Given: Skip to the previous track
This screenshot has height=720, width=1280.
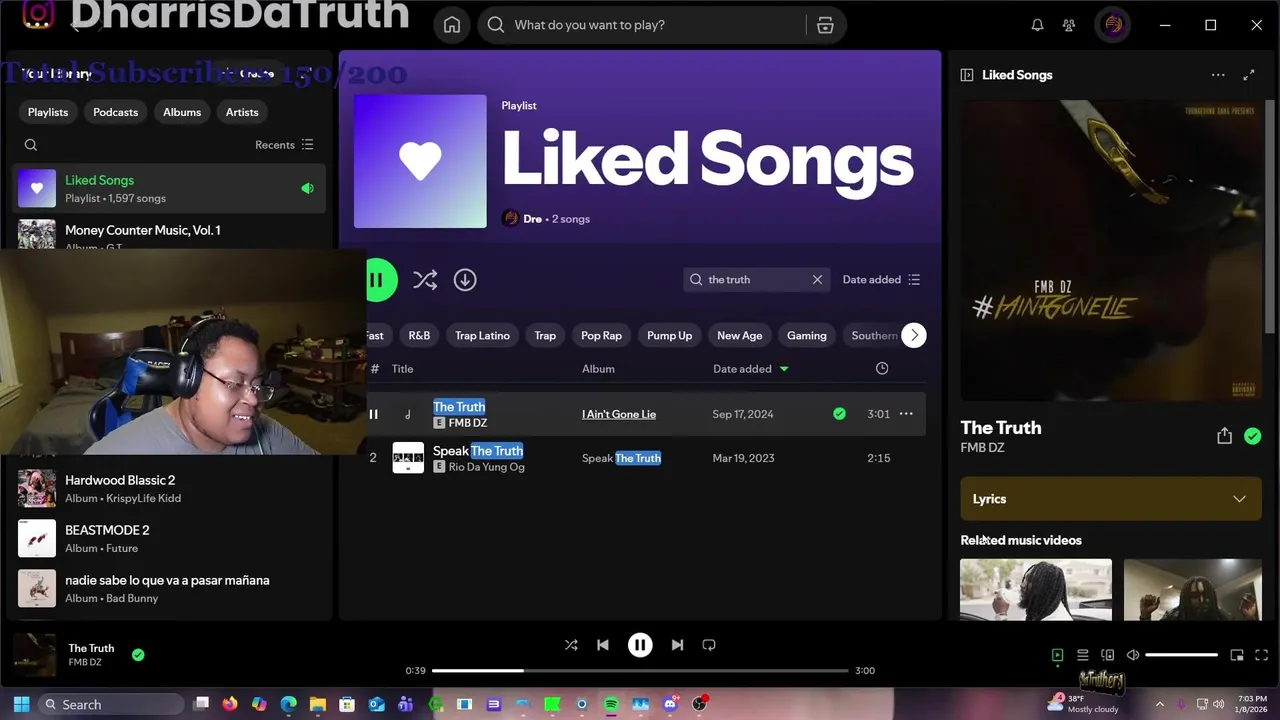Looking at the screenshot, I should 603,645.
